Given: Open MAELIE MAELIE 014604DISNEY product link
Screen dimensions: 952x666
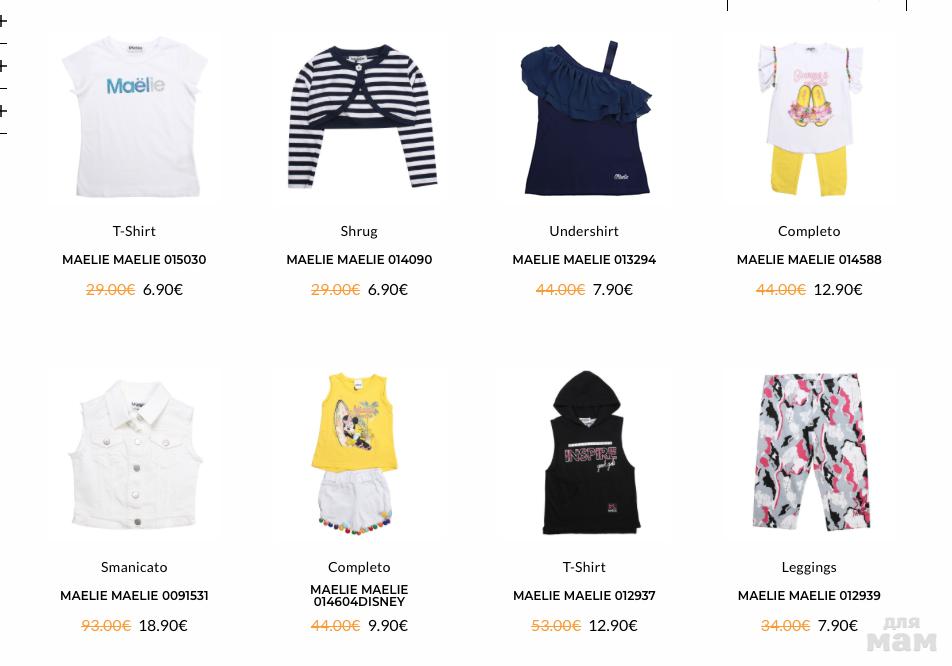Looking at the screenshot, I should [x=359, y=596].
